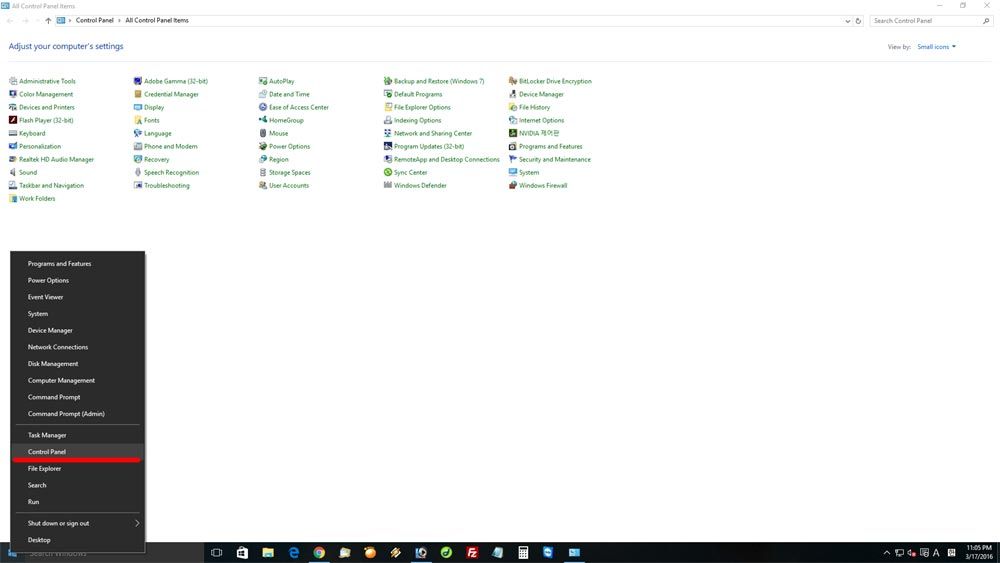Click the Ease of Access Center icon
This screenshot has height=563, width=1000.
tap(263, 107)
